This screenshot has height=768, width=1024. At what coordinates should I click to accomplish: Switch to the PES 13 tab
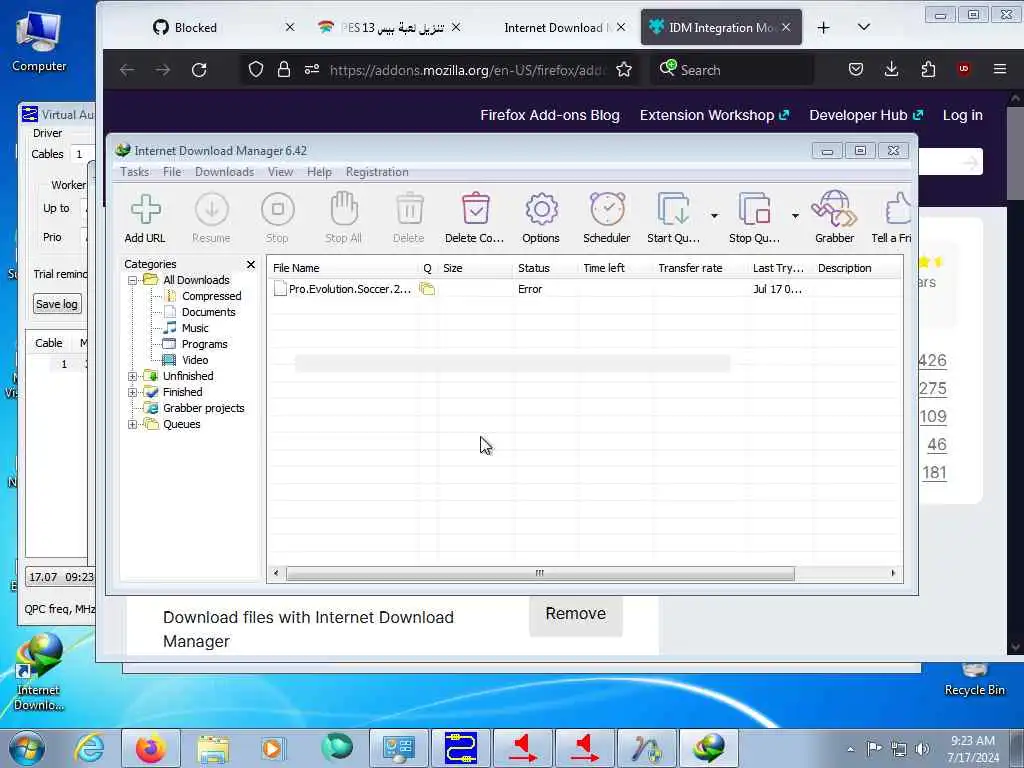392,27
